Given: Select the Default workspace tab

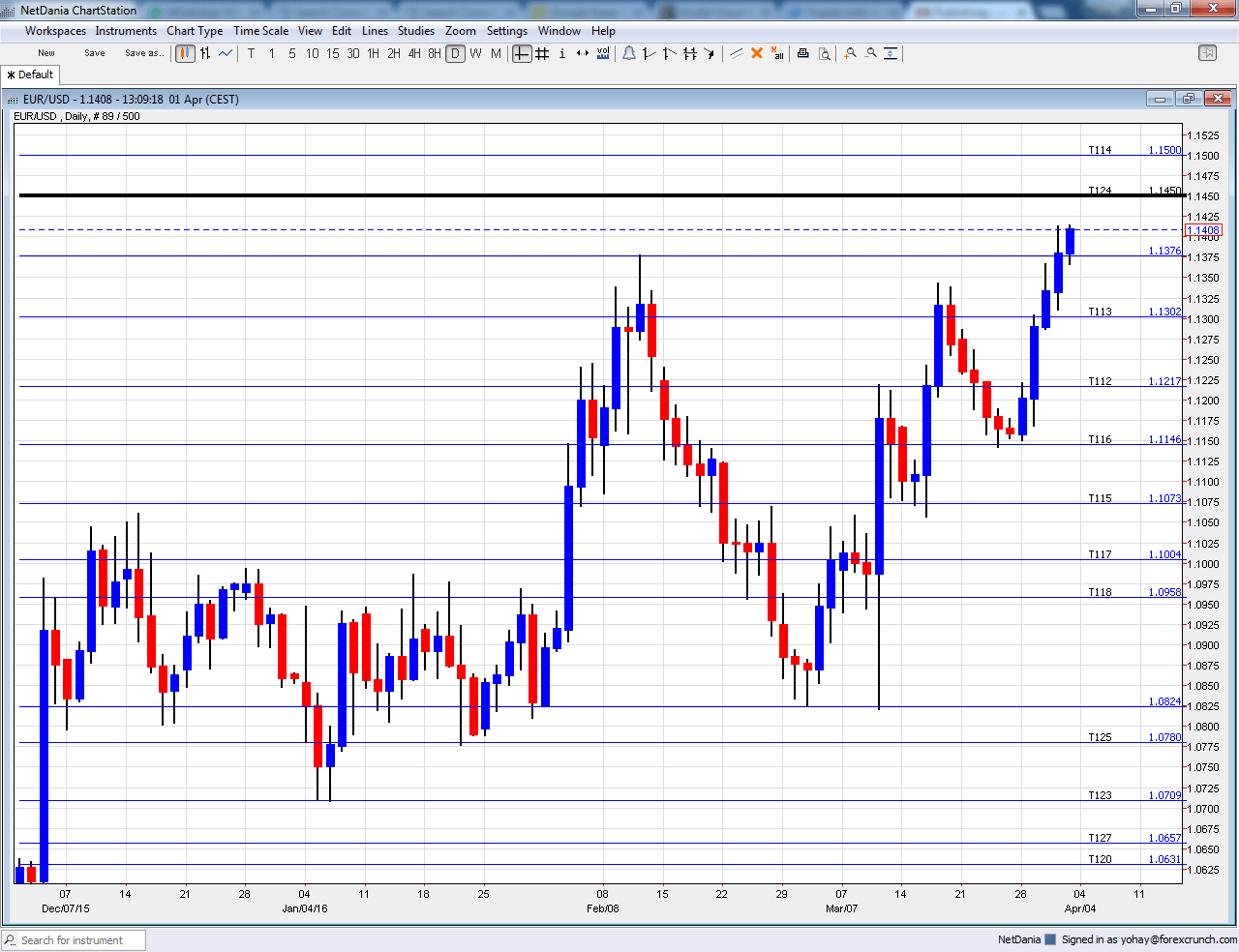Looking at the screenshot, I should pyautogui.click(x=30, y=74).
